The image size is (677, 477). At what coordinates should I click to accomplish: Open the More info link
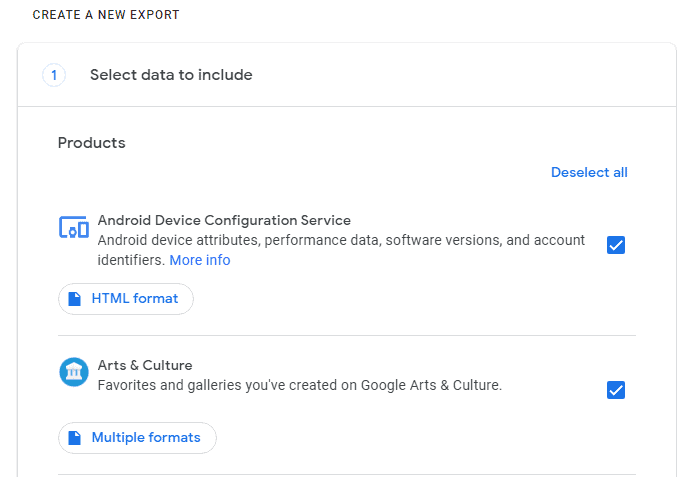click(x=199, y=260)
